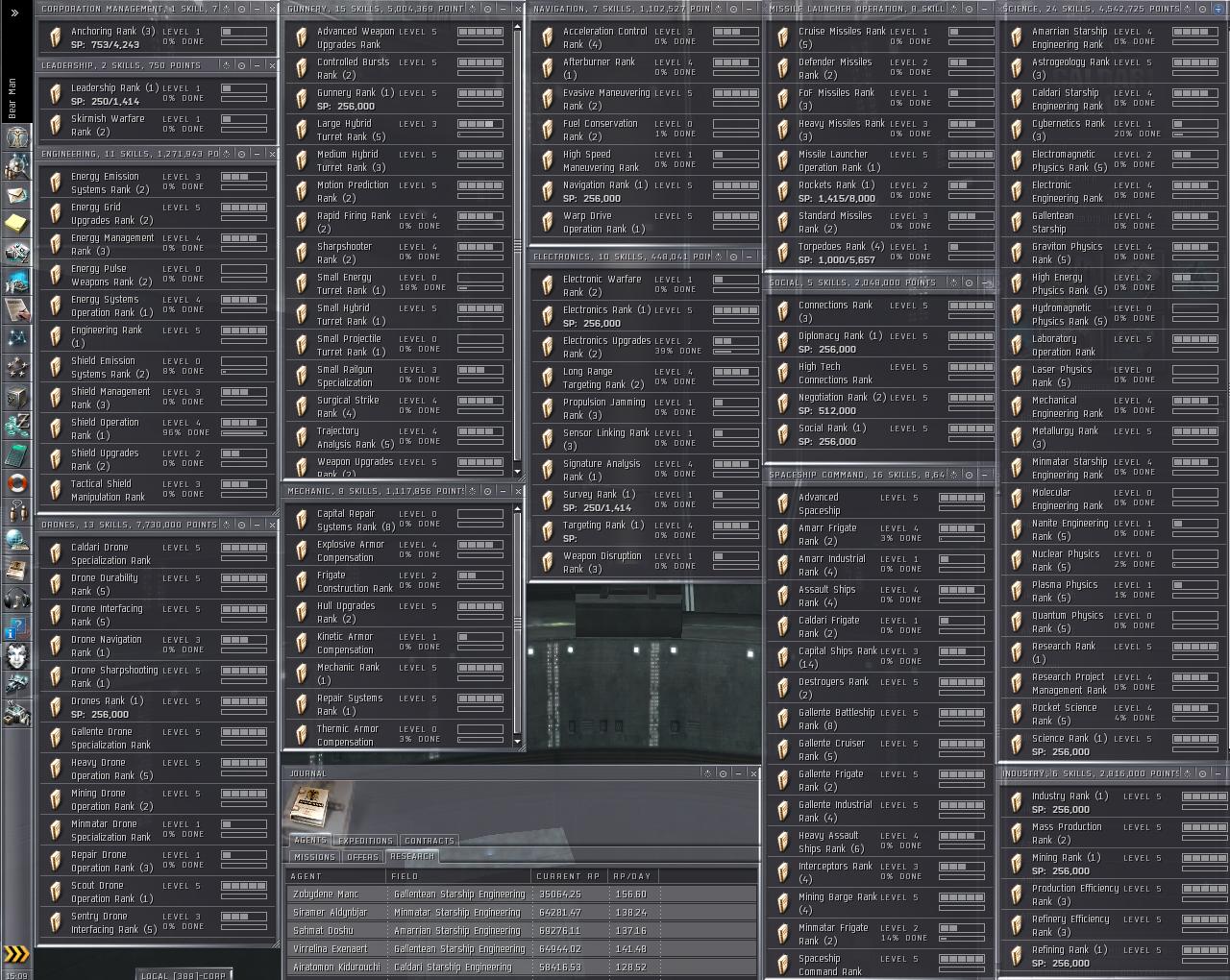Click Small Energy Turret 18% progress bar
This screenshot has height=980, width=1230.
pyautogui.click(x=480, y=287)
